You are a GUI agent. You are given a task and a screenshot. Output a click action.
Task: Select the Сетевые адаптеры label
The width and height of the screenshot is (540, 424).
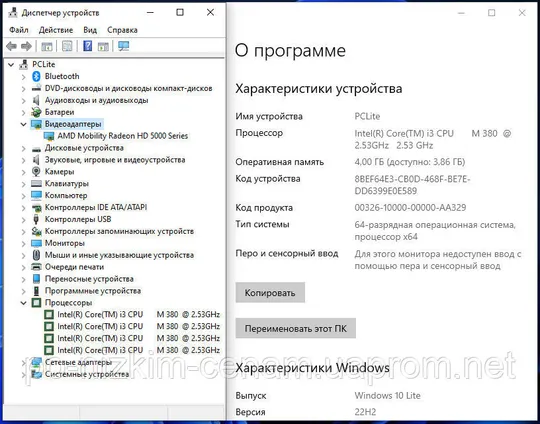click(x=79, y=362)
